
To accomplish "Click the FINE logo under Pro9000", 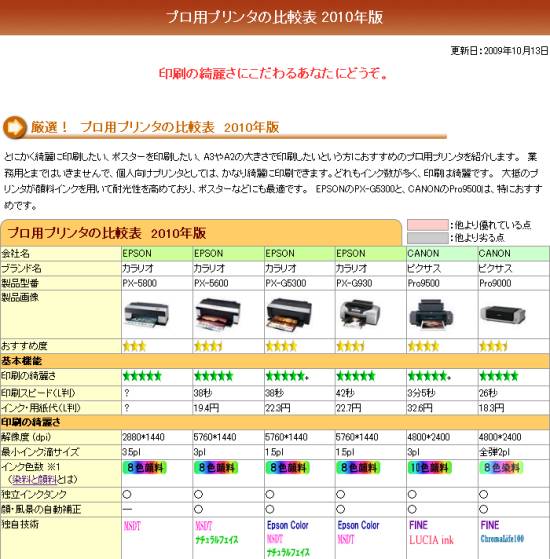I will (x=490, y=525).
